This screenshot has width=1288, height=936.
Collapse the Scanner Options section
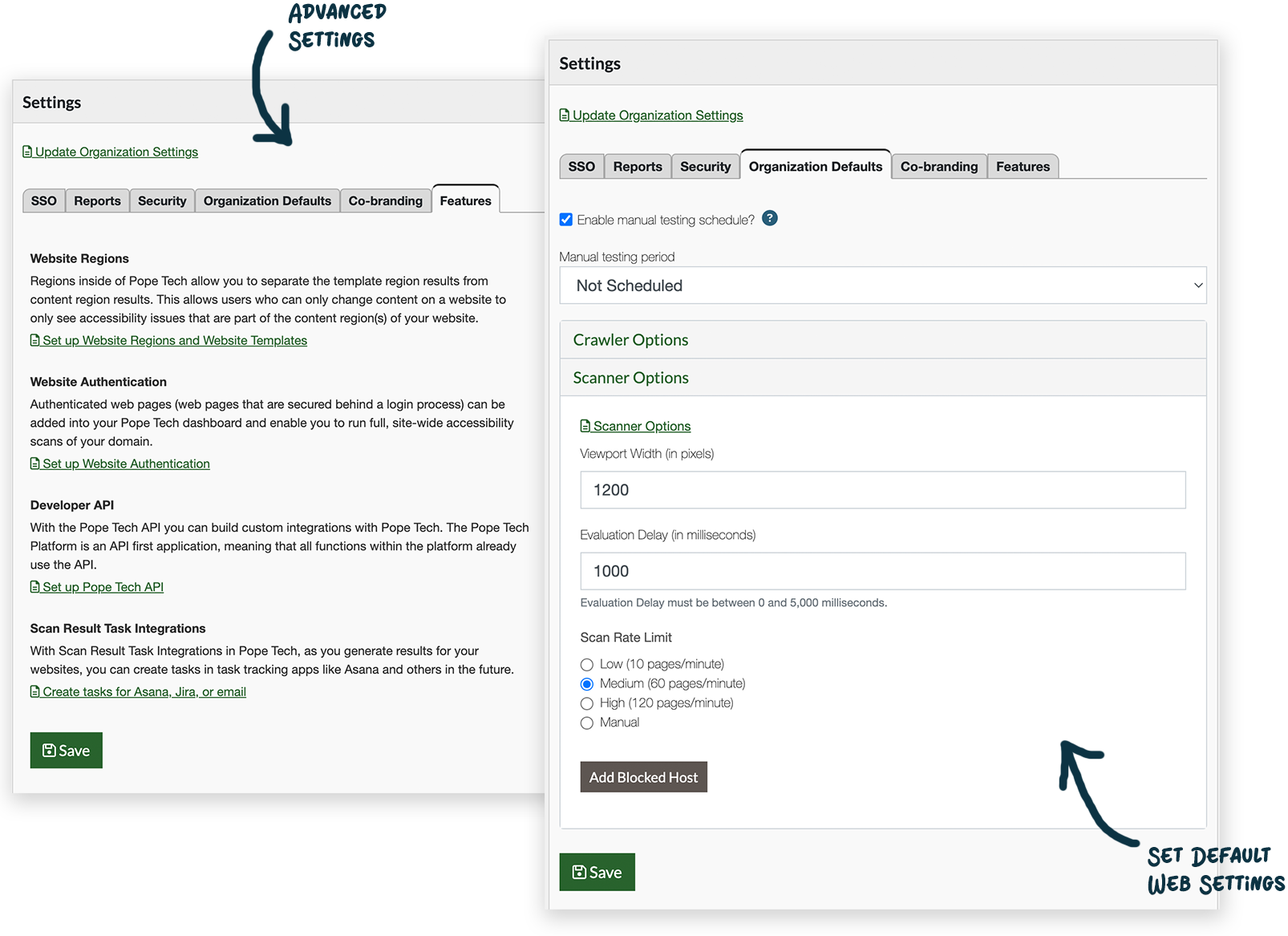pyautogui.click(x=630, y=377)
